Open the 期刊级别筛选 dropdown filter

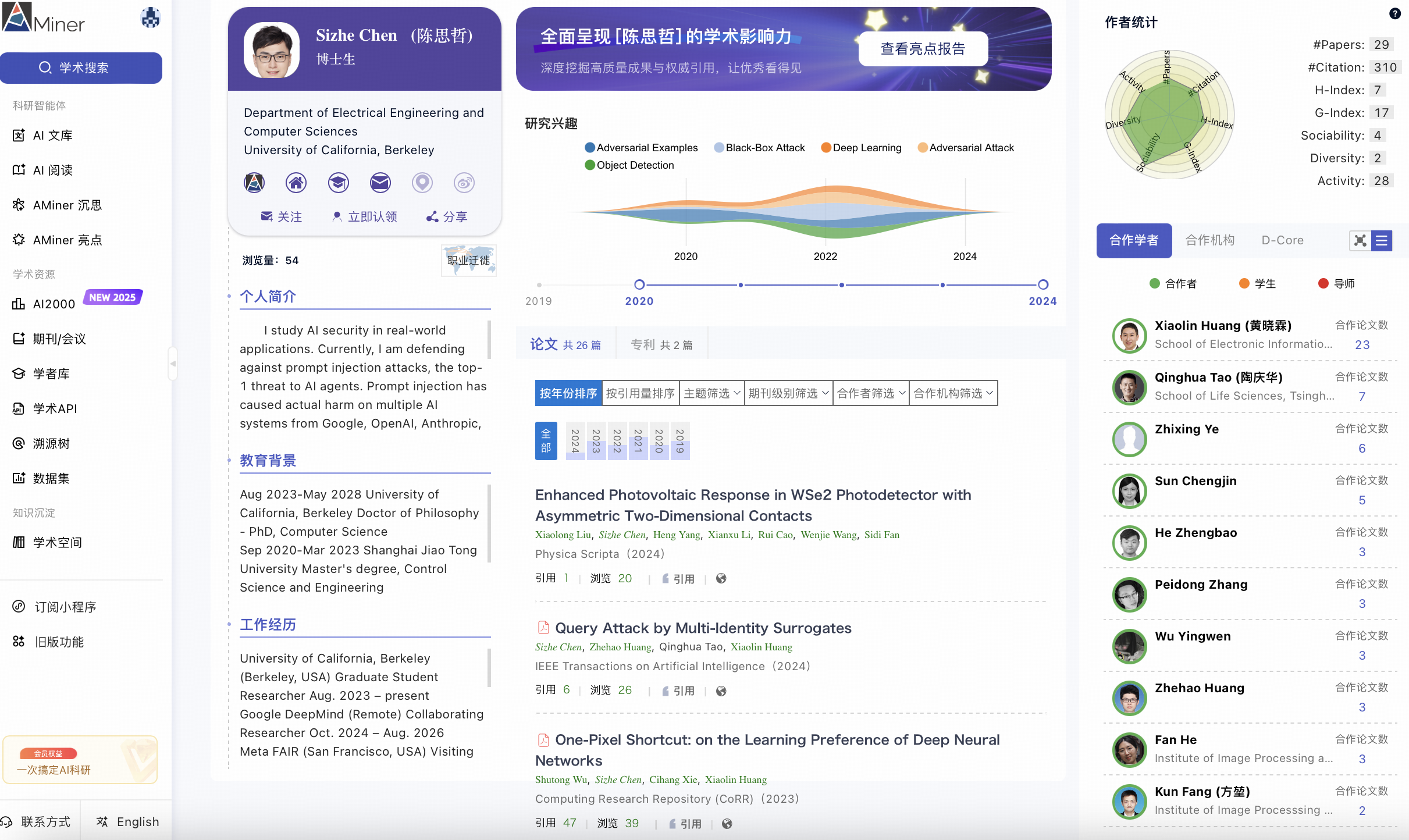pyautogui.click(x=788, y=393)
